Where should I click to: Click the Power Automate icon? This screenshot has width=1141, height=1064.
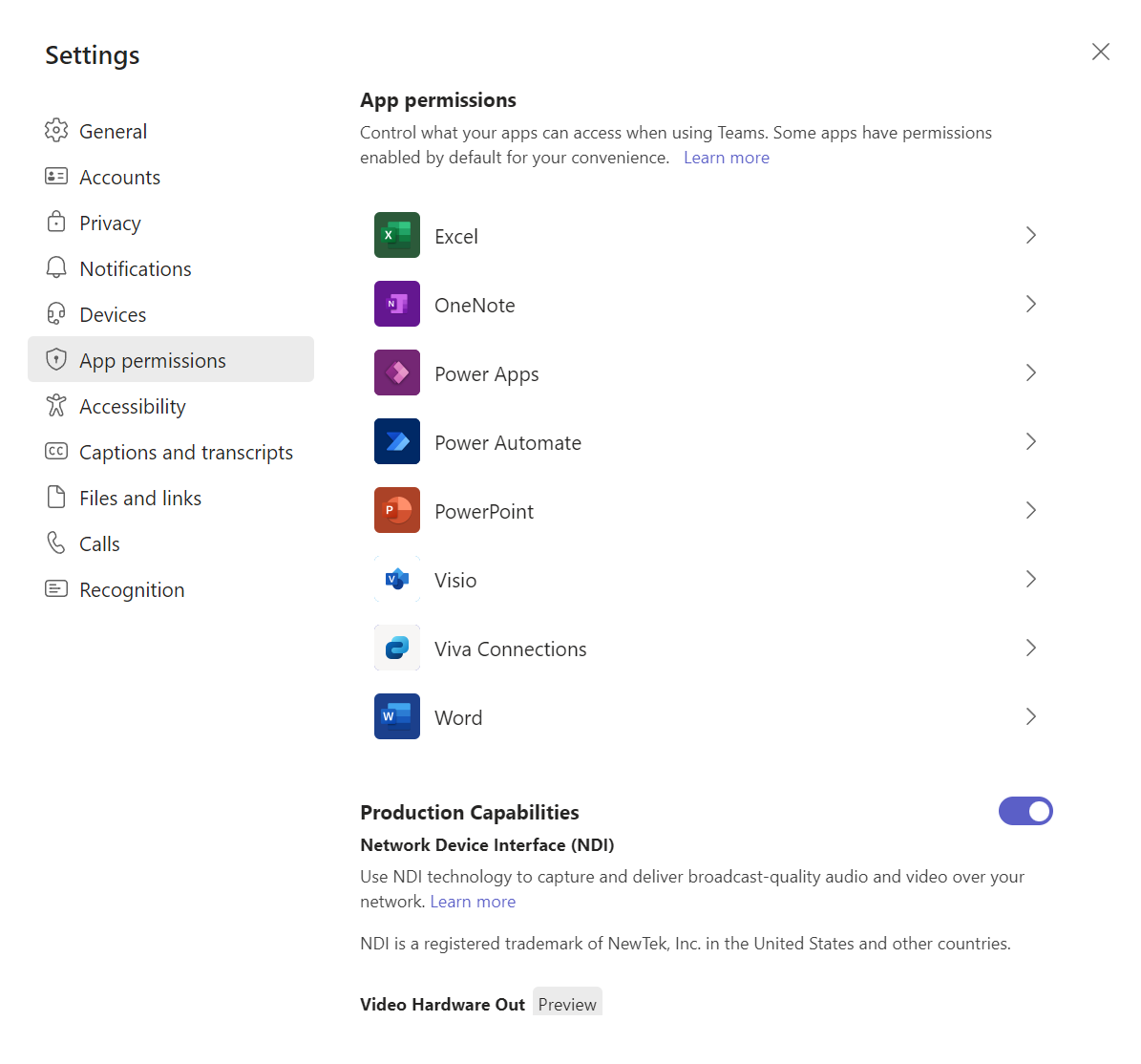tap(396, 441)
